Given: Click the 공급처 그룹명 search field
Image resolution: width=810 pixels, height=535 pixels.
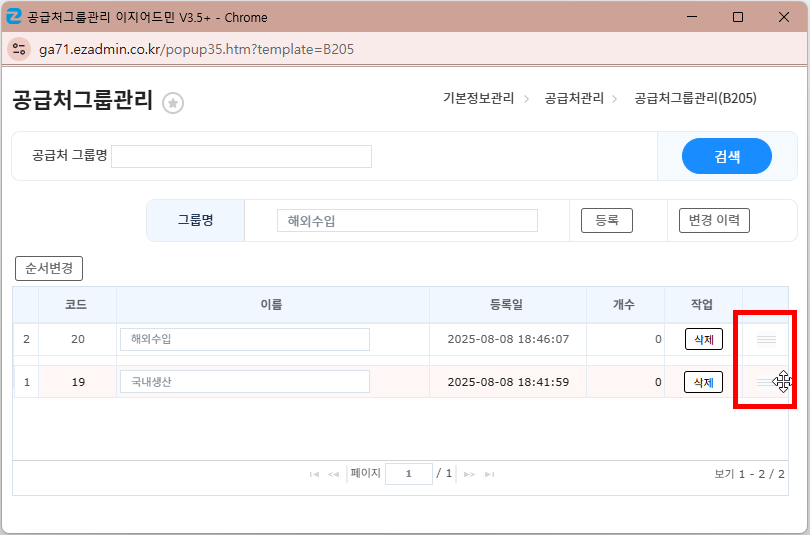Looking at the screenshot, I should (241, 156).
